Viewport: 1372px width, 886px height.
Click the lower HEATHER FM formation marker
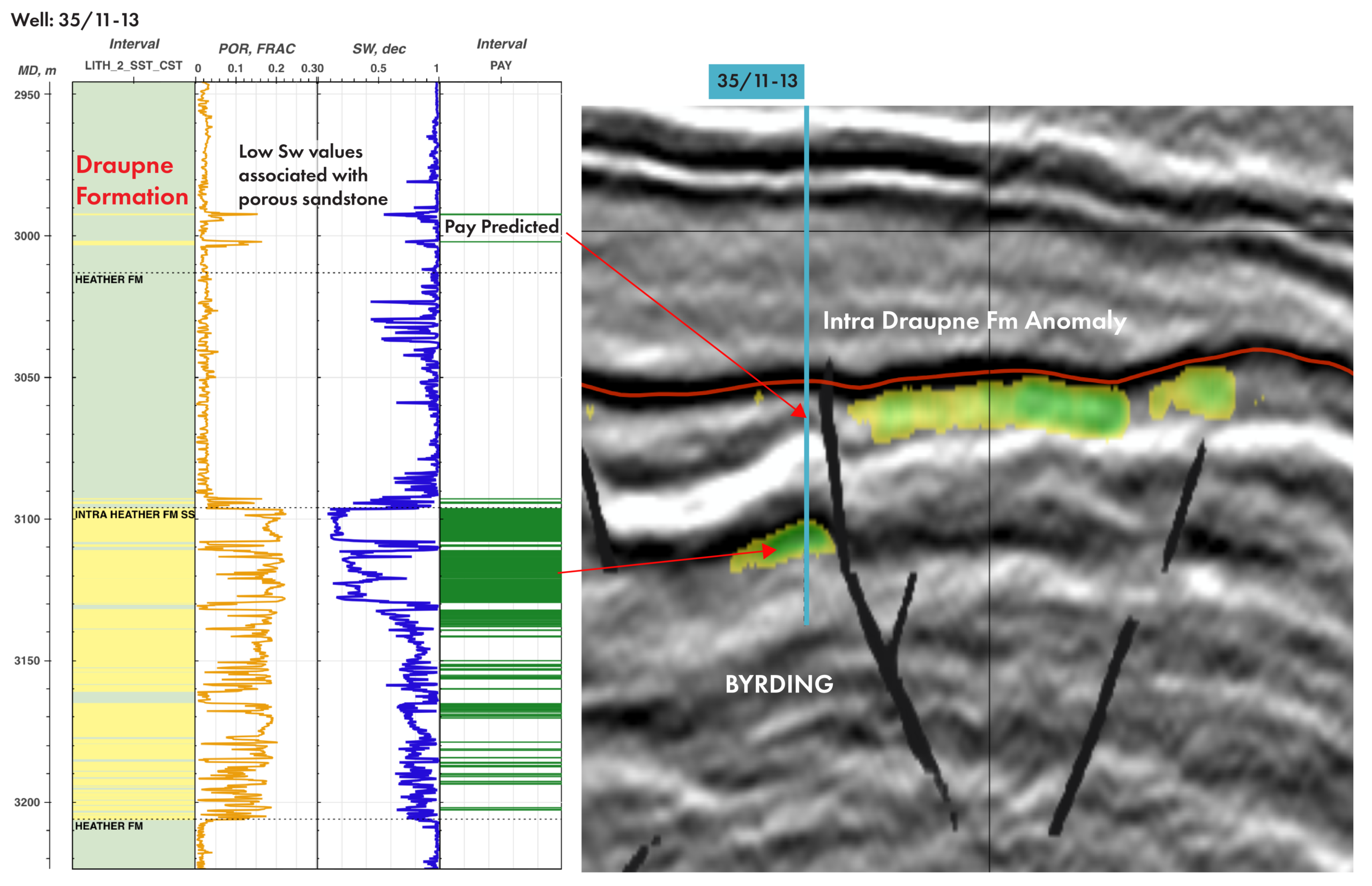tap(109, 826)
